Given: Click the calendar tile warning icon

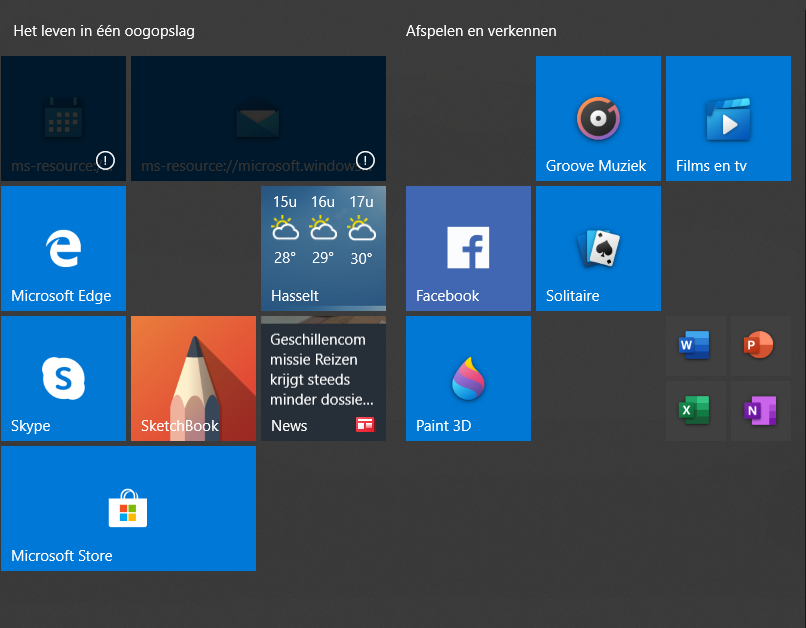Looking at the screenshot, I should click(x=105, y=160).
